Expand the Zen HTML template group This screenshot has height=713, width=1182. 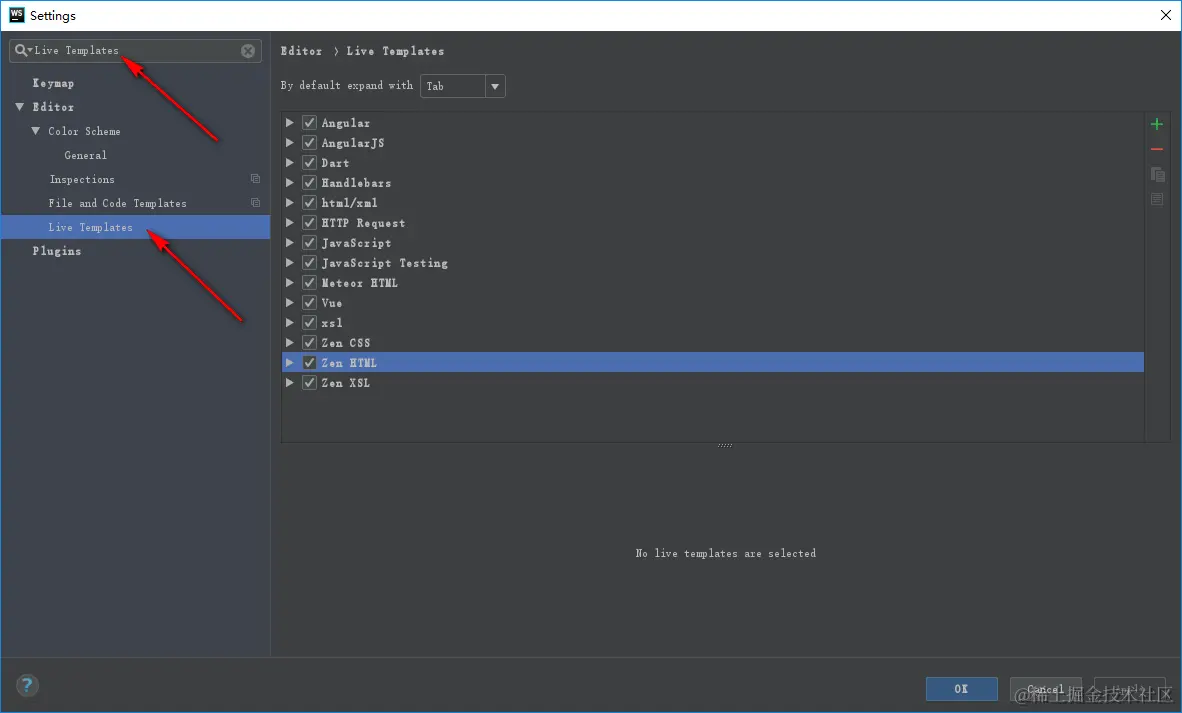click(289, 363)
